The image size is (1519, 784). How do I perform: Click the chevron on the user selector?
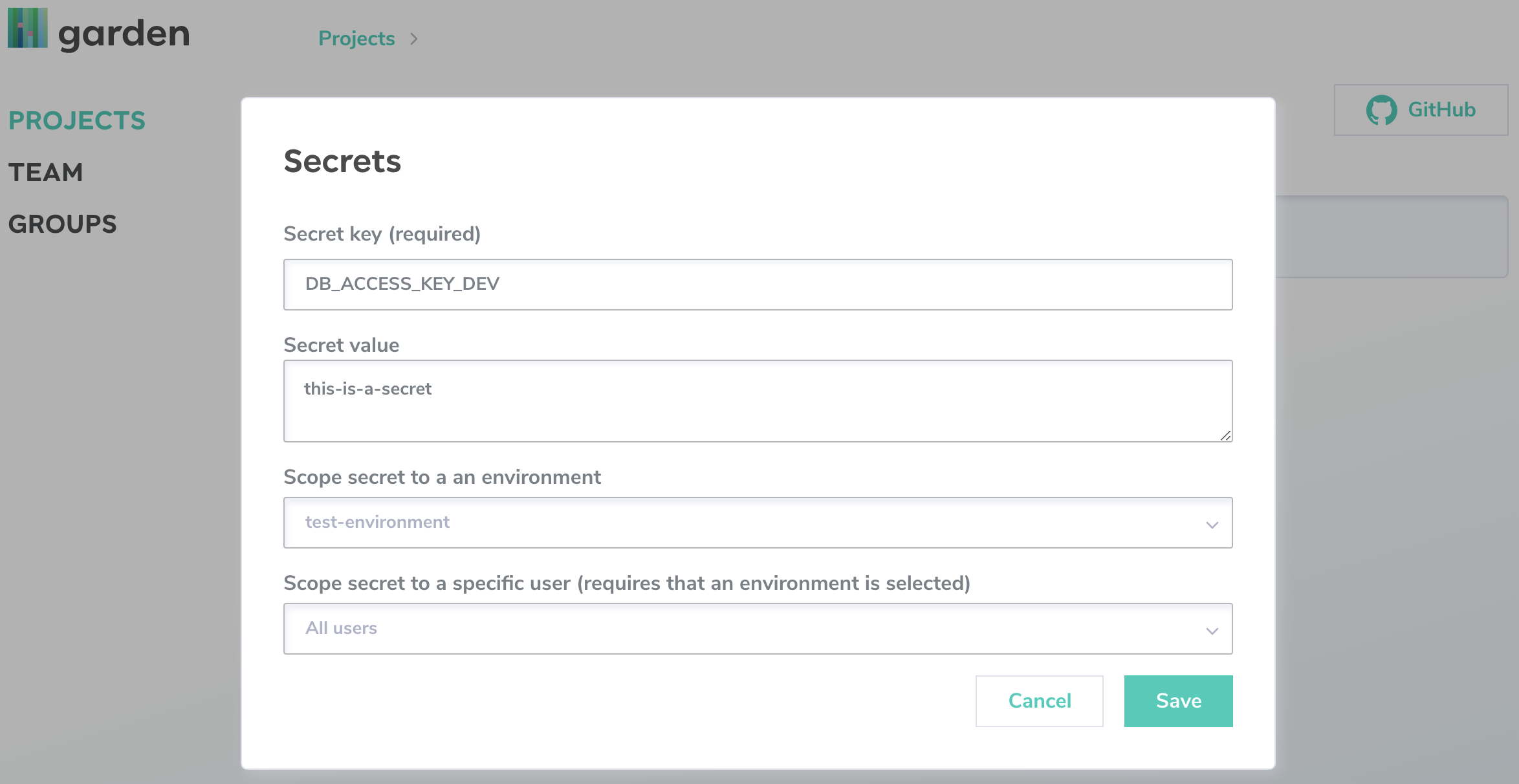point(1212,630)
